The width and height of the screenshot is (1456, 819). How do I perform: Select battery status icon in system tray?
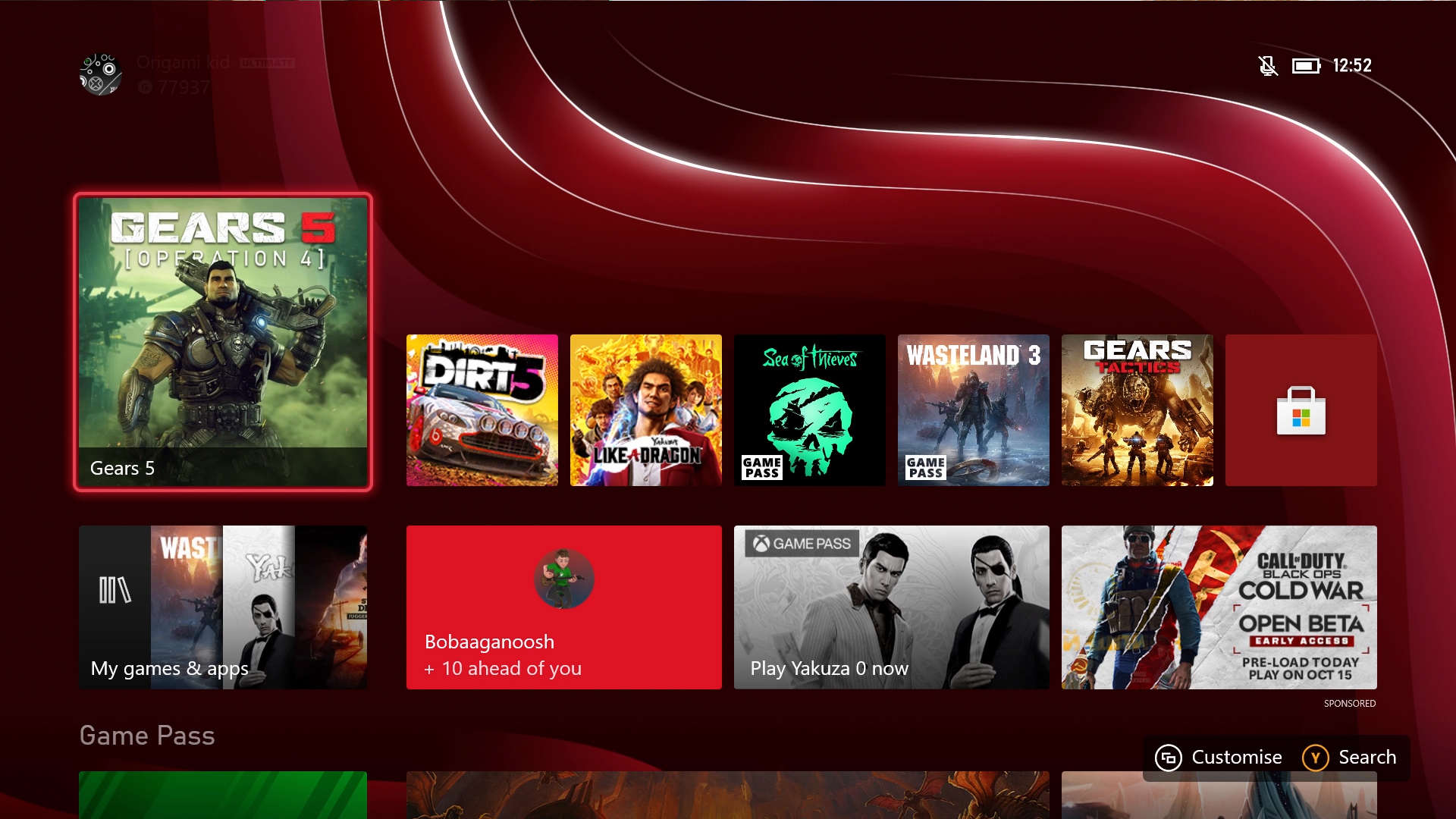1304,65
